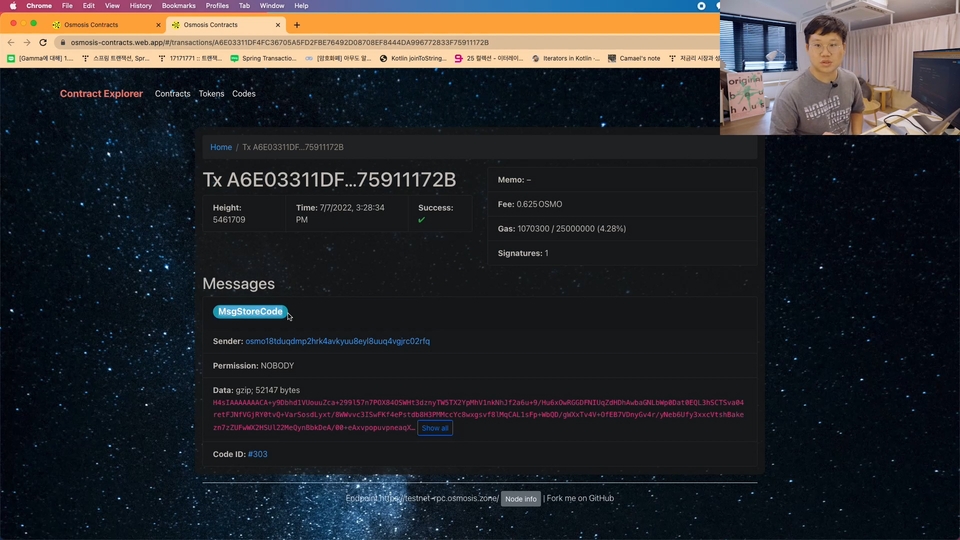This screenshot has height=540, width=960.
Task: Open the Profiles menu
Action: (x=217, y=6)
